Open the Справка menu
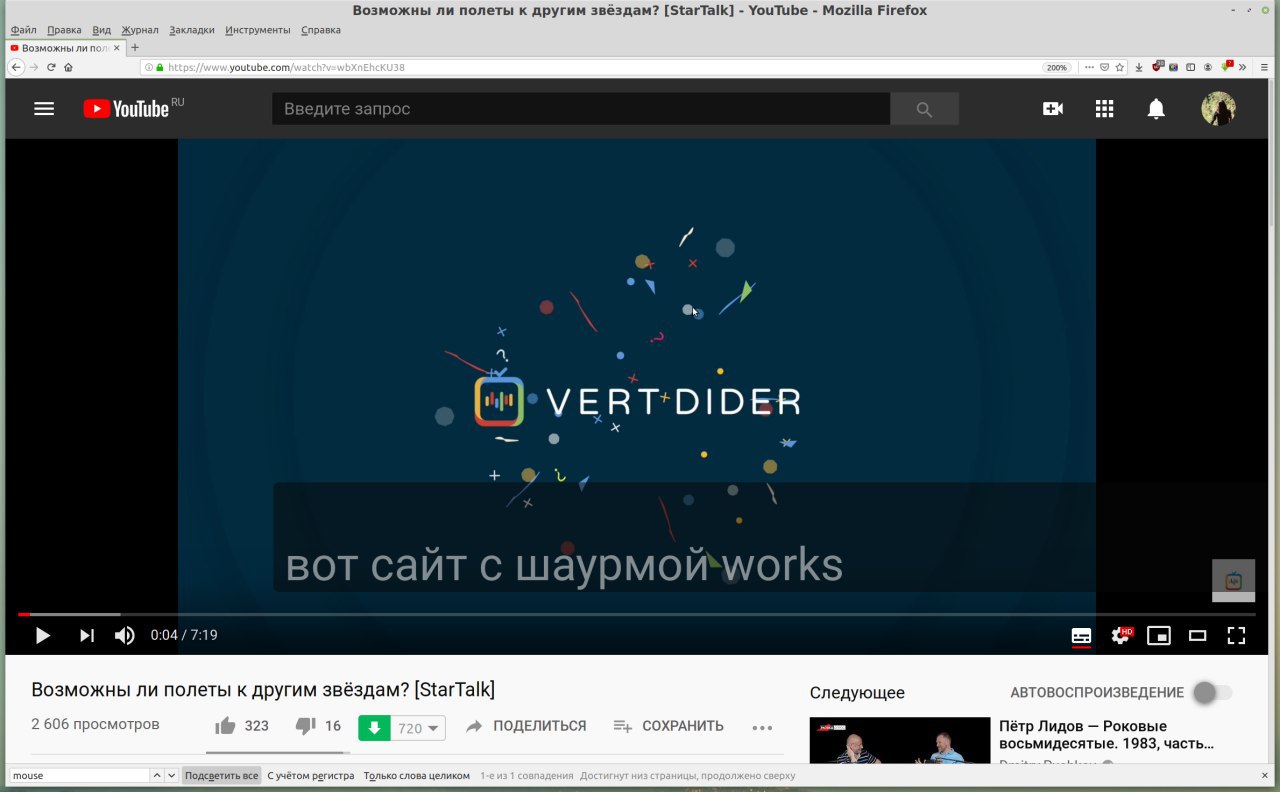This screenshot has width=1280, height=792. click(321, 30)
